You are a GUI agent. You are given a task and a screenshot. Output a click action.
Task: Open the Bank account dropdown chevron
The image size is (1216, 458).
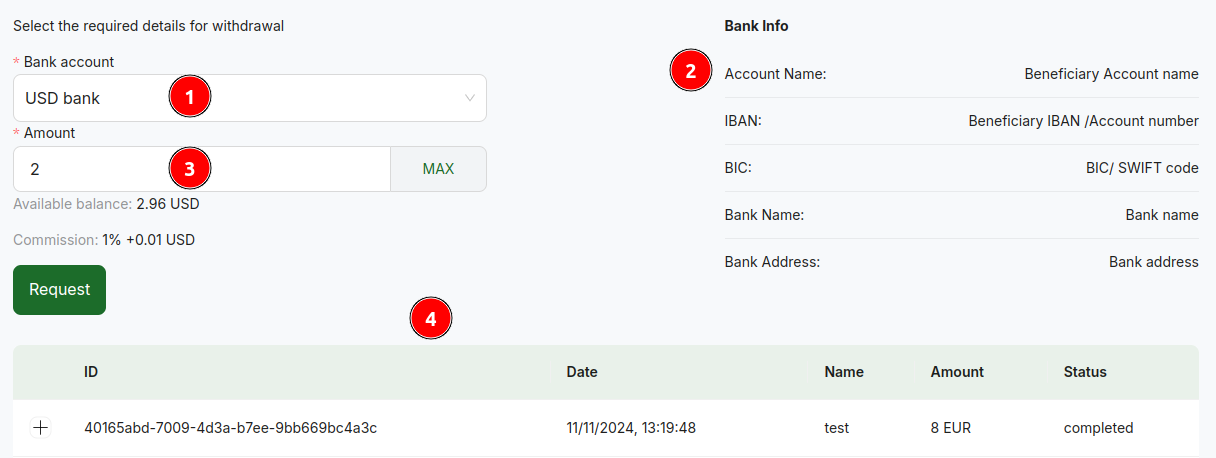pyautogui.click(x=470, y=98)
